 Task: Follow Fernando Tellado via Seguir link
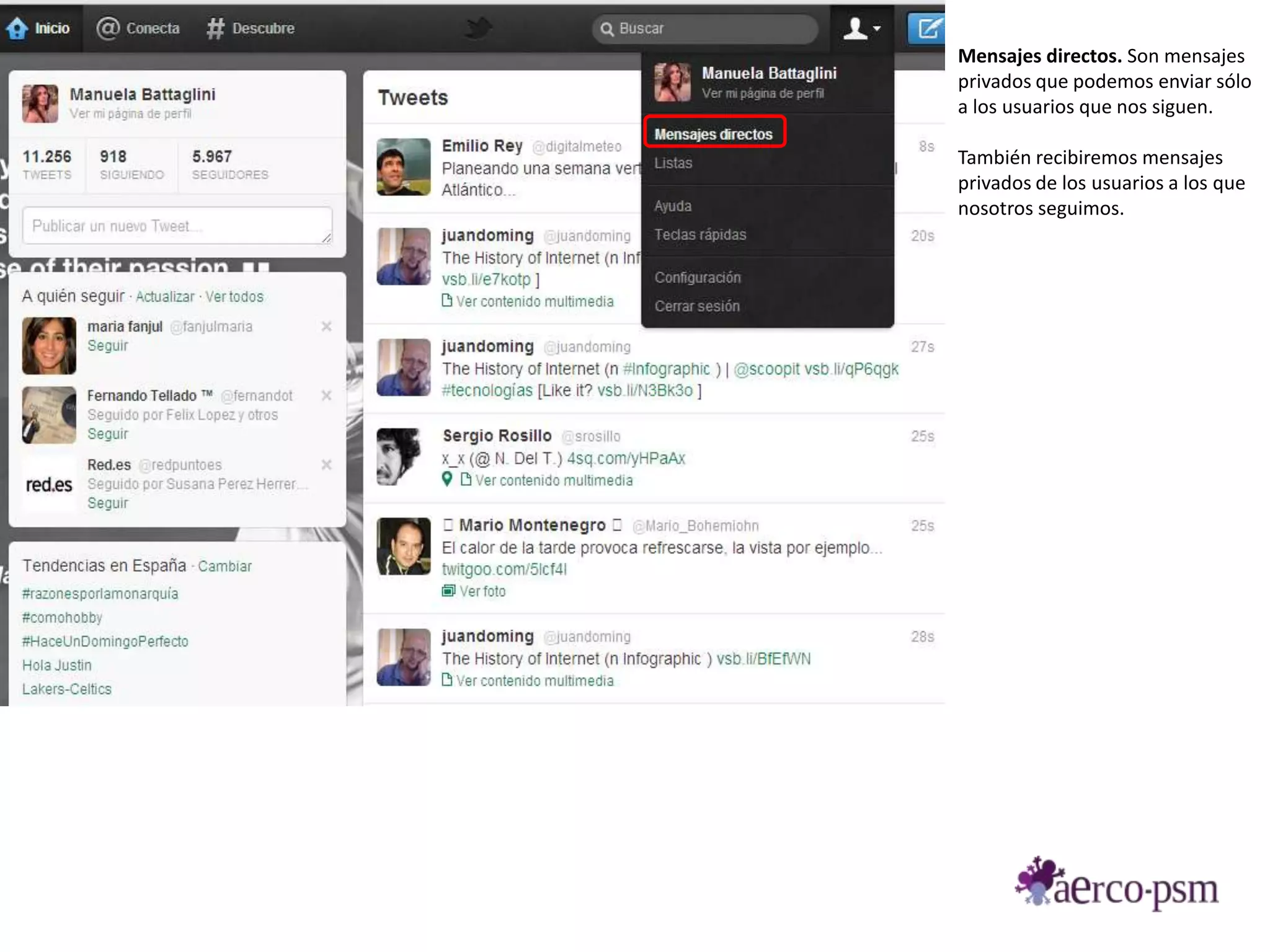[x=108, y=434]
